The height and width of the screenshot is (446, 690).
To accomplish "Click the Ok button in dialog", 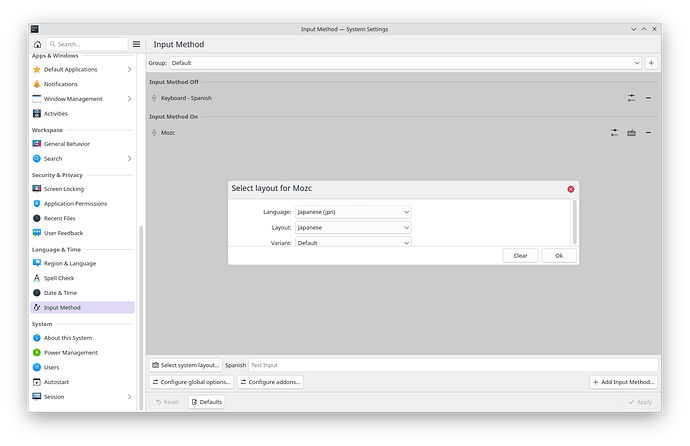I will point(559,256).
